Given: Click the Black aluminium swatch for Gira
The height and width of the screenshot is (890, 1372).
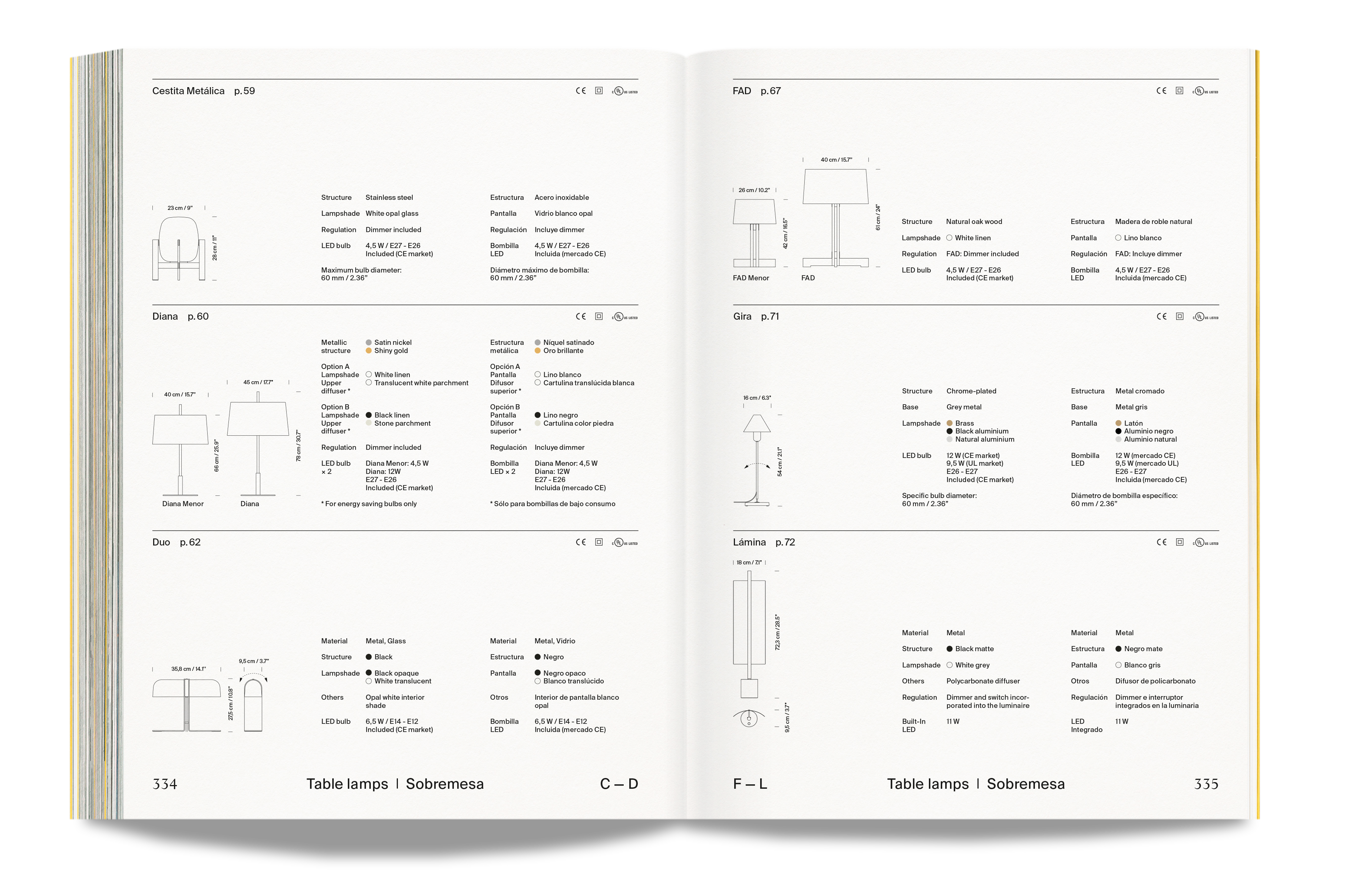Looking at the screenshot, I should 949,431.
